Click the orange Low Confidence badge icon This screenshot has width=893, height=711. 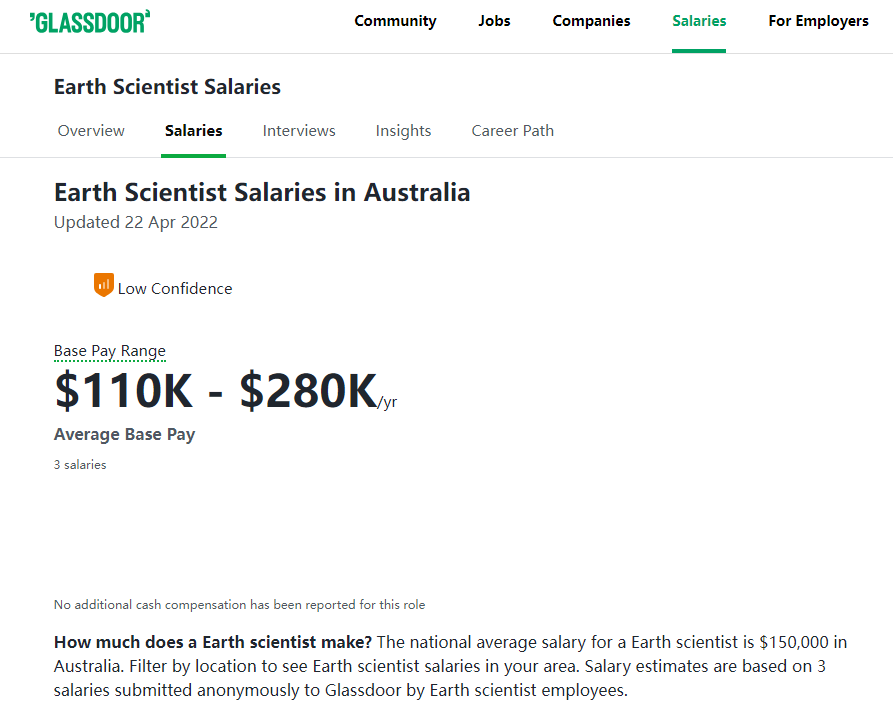click(x=104, y=285)
